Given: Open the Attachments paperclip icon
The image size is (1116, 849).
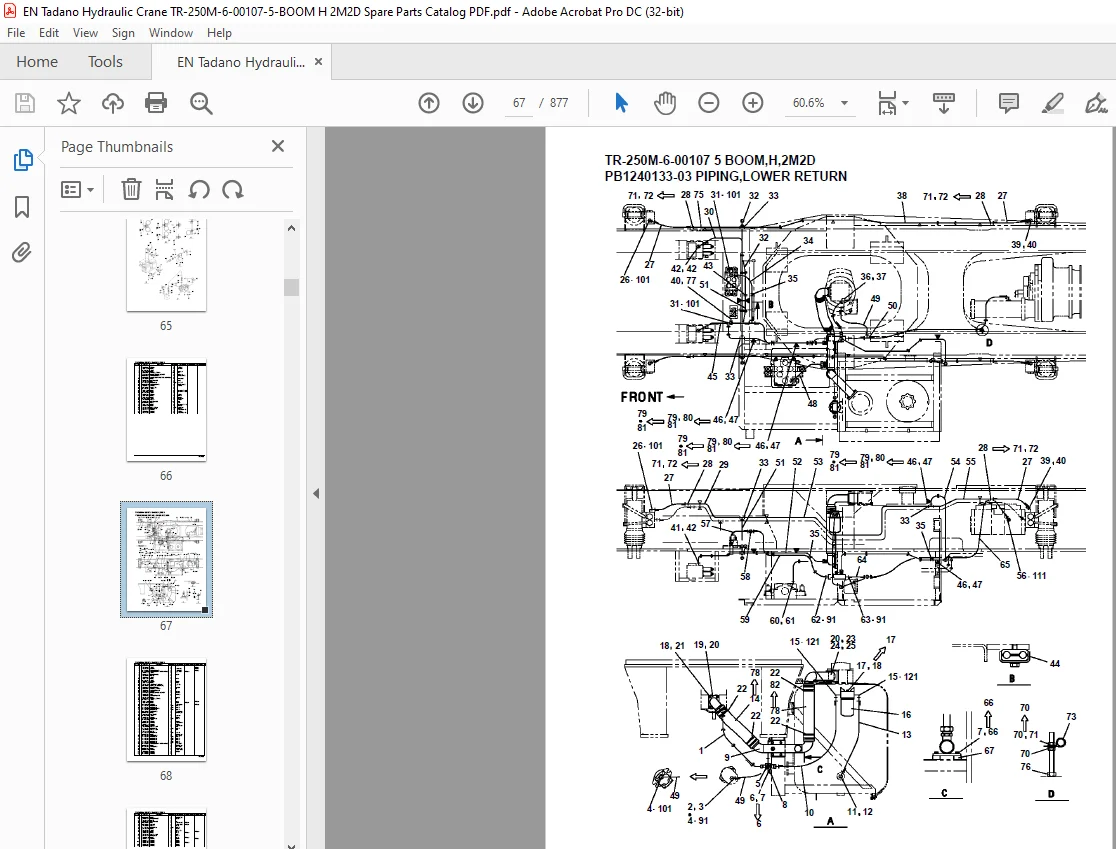Looking at the screenshot, I should [22, 253].
